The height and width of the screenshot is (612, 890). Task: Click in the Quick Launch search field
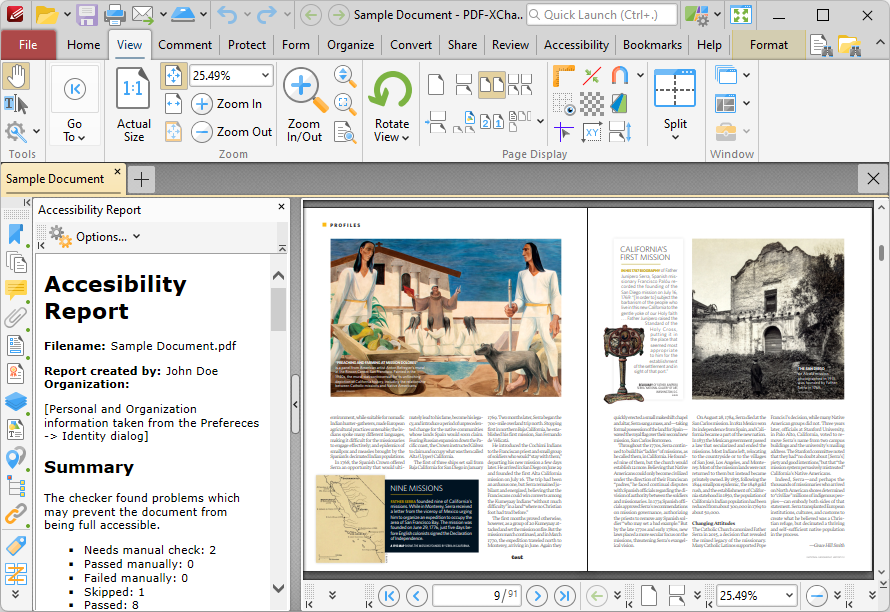[x=602, y=15]
